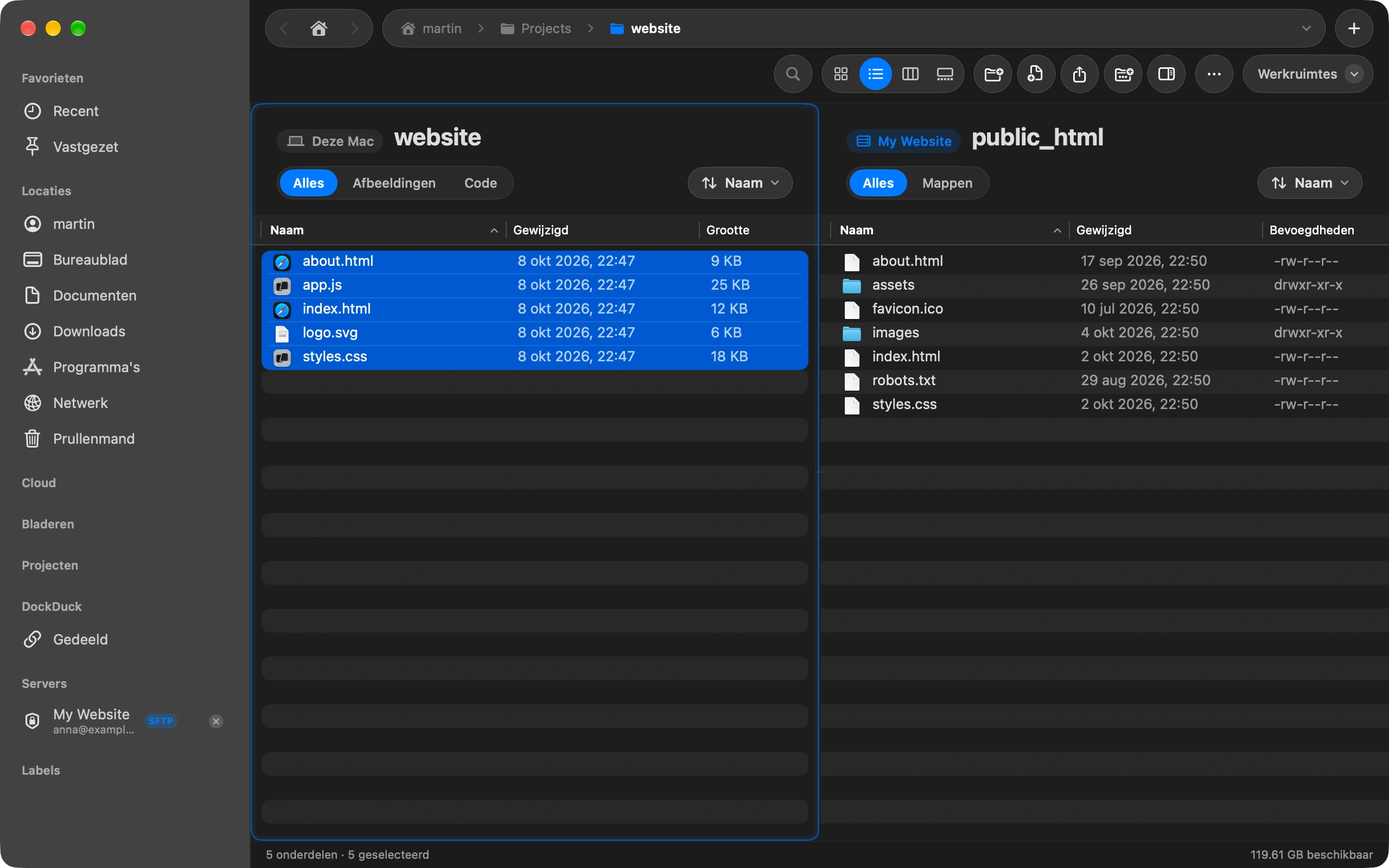Select Alles filter in public_html pane
This screenshot has height=868, width=1389.
coord(878,183)
